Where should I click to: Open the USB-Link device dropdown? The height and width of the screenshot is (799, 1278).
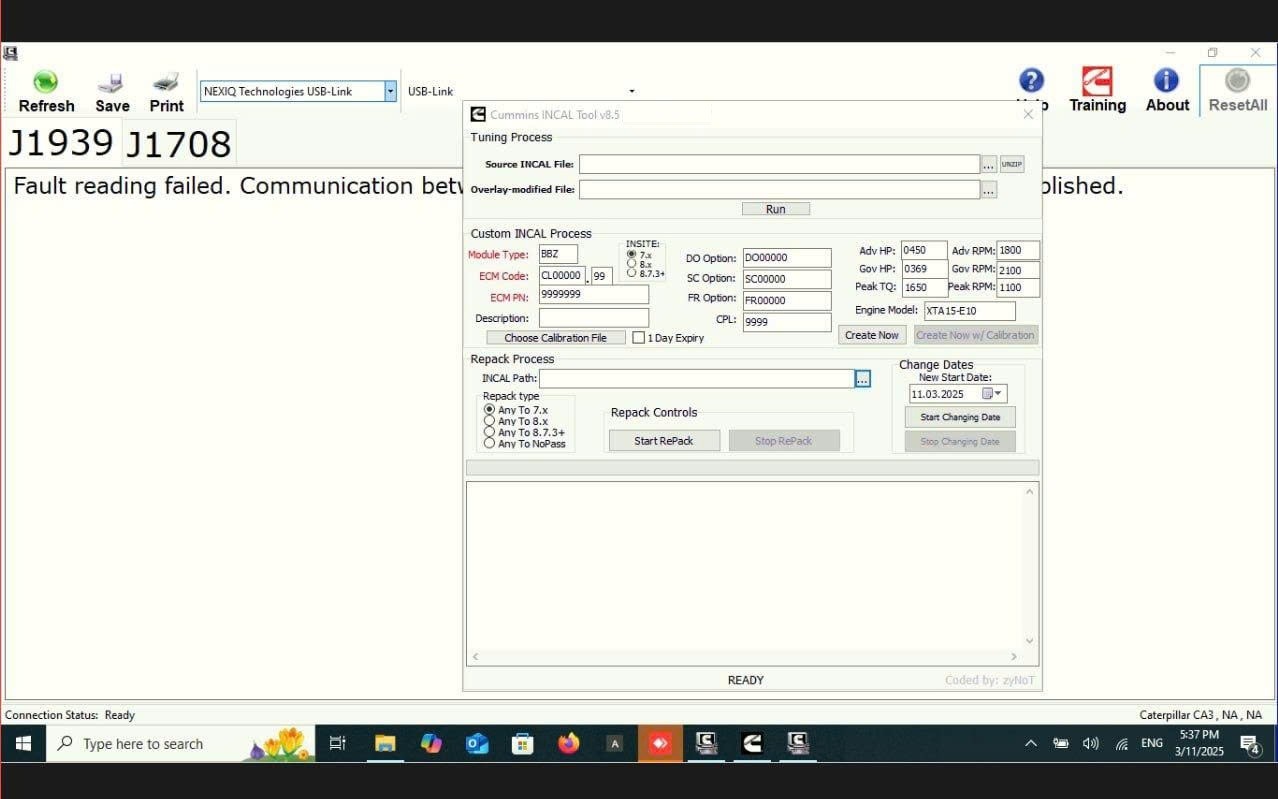point(631,91)
